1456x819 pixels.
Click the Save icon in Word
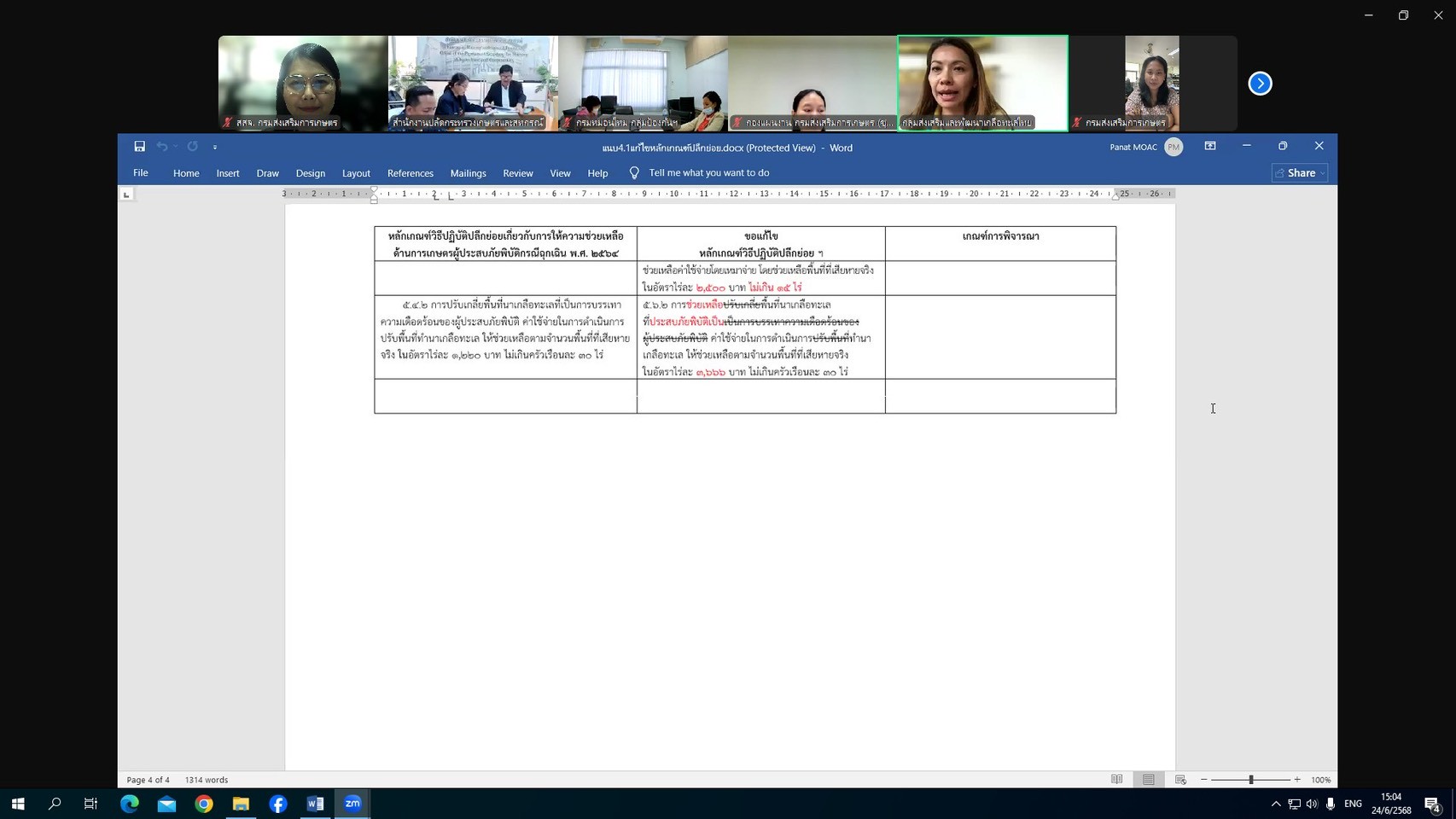tap(139, 147)
